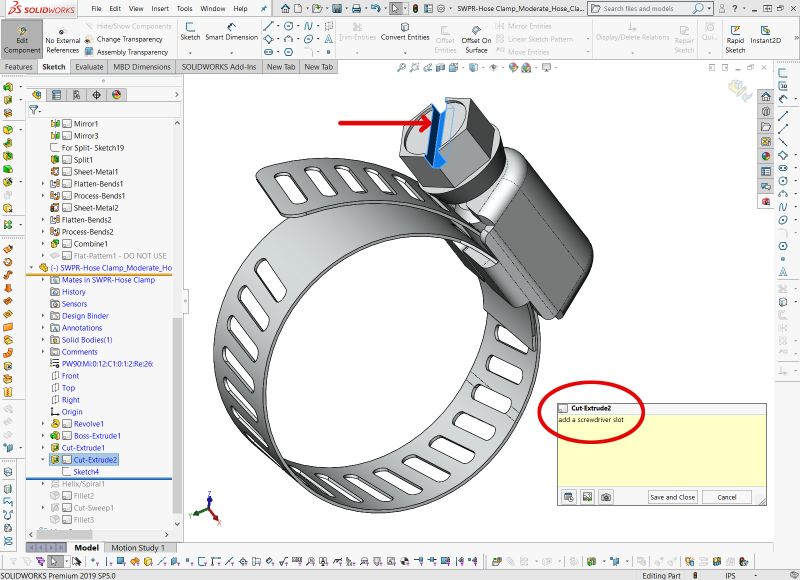Click the Print icon in title toolbar
800x580 pixels.
[x=357, y=9]
